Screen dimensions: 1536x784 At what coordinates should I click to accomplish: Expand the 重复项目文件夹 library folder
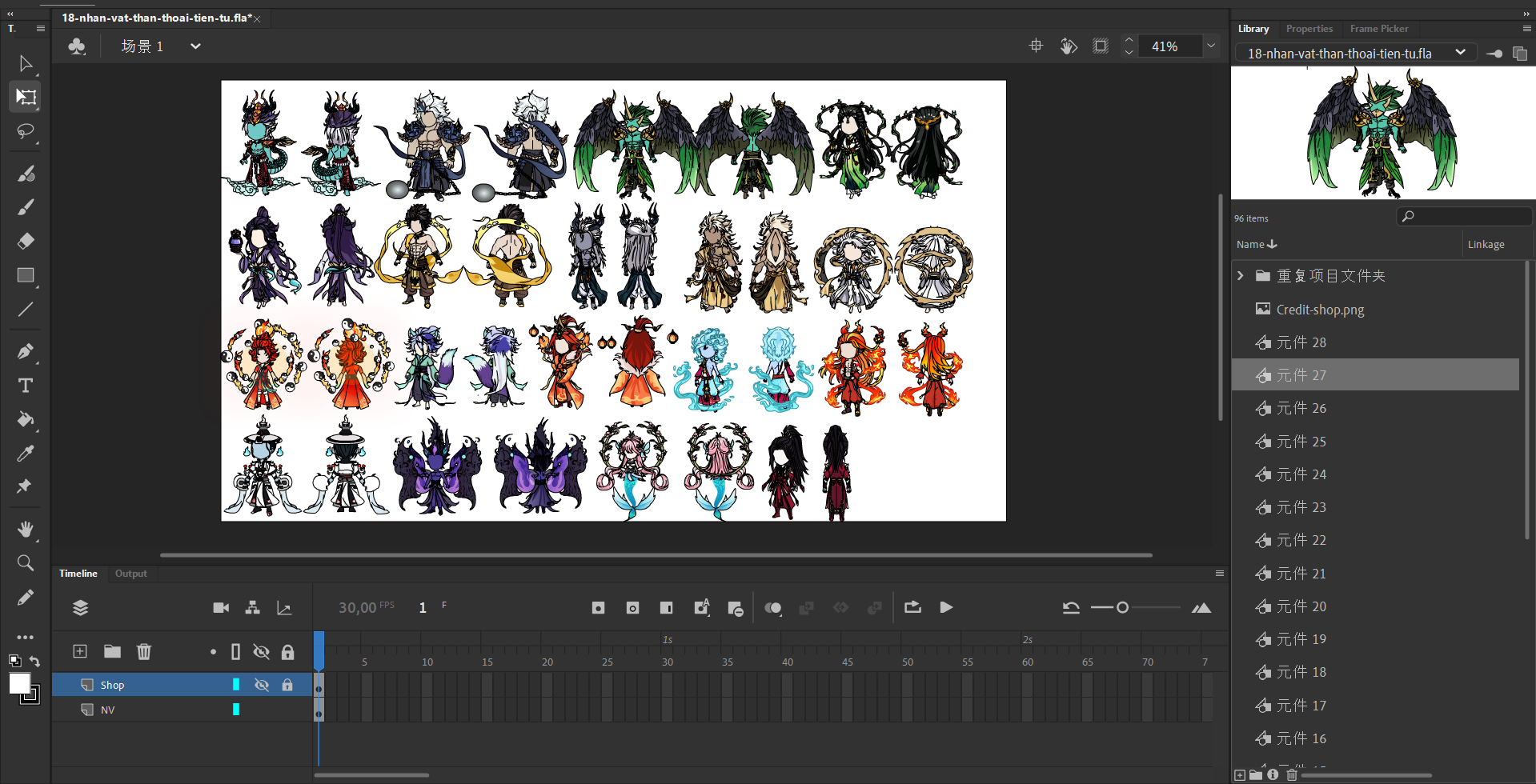(x=1241, y=276)
